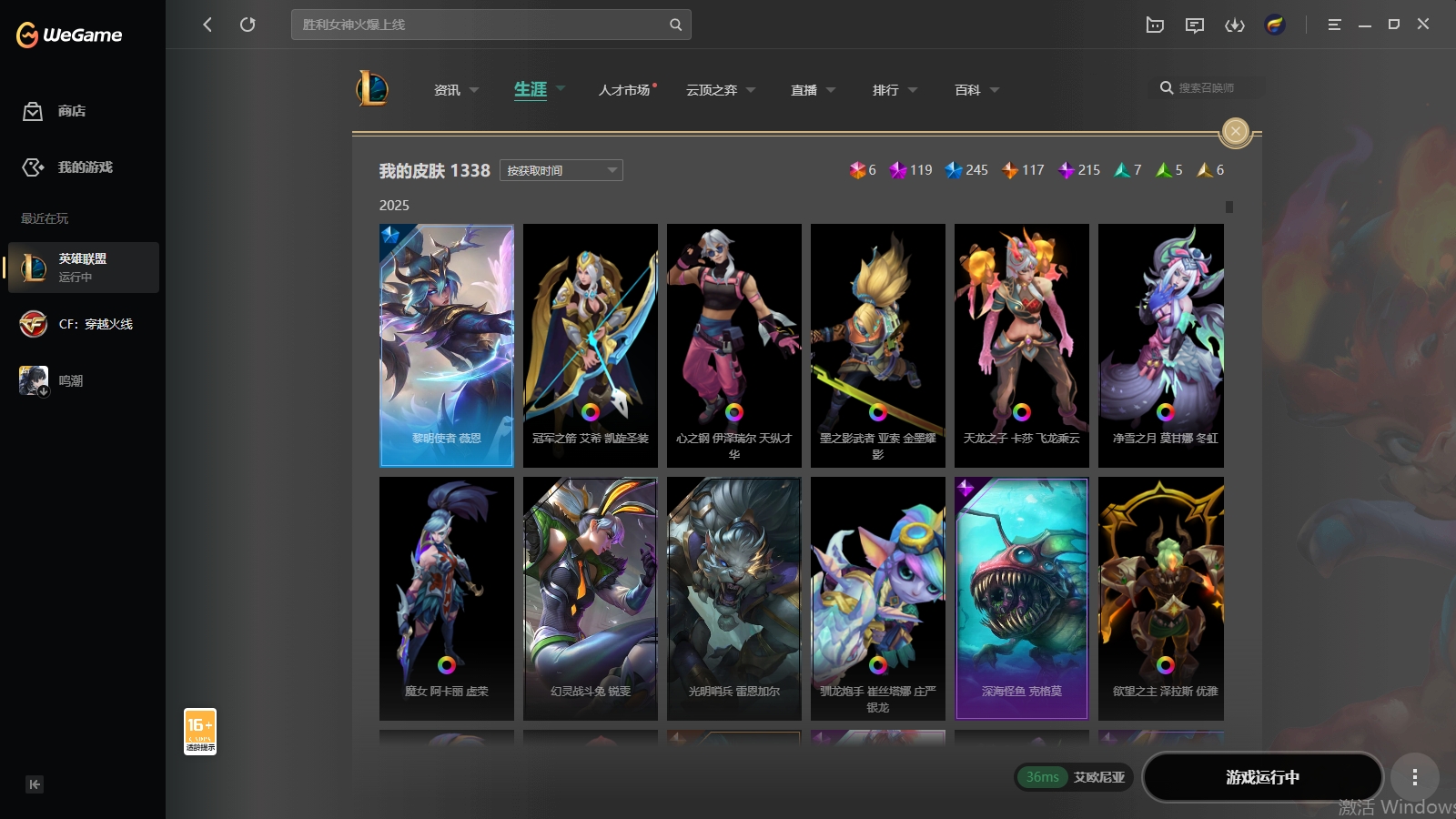Filter by orange epic gem 117
Image resolution: width=1456 pixels, height=819 pixels.
click(x=1023, y=170)
